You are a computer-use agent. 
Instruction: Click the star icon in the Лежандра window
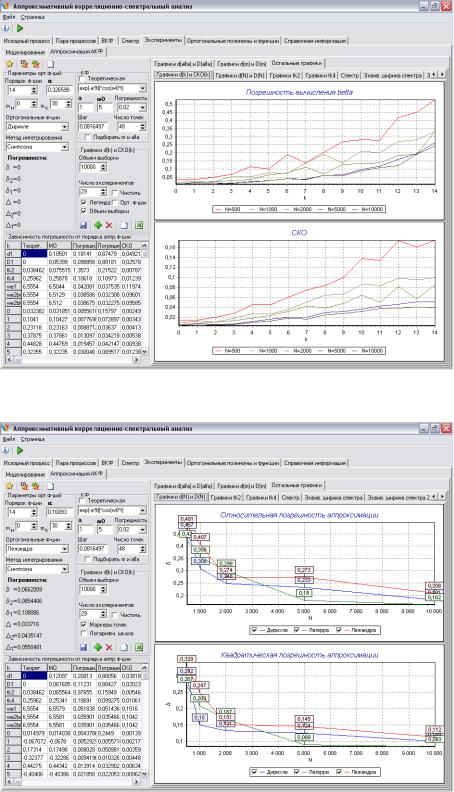(10, 486)
